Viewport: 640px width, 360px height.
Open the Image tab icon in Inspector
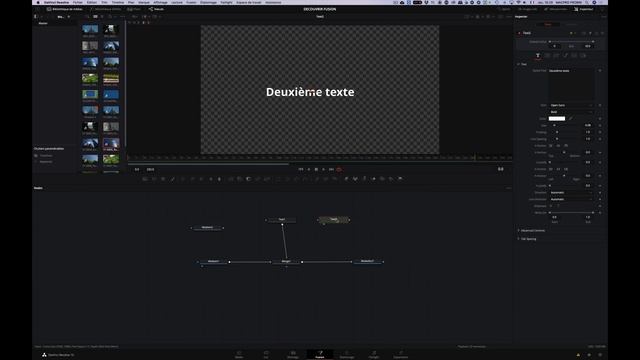click(x=574, y=56)
